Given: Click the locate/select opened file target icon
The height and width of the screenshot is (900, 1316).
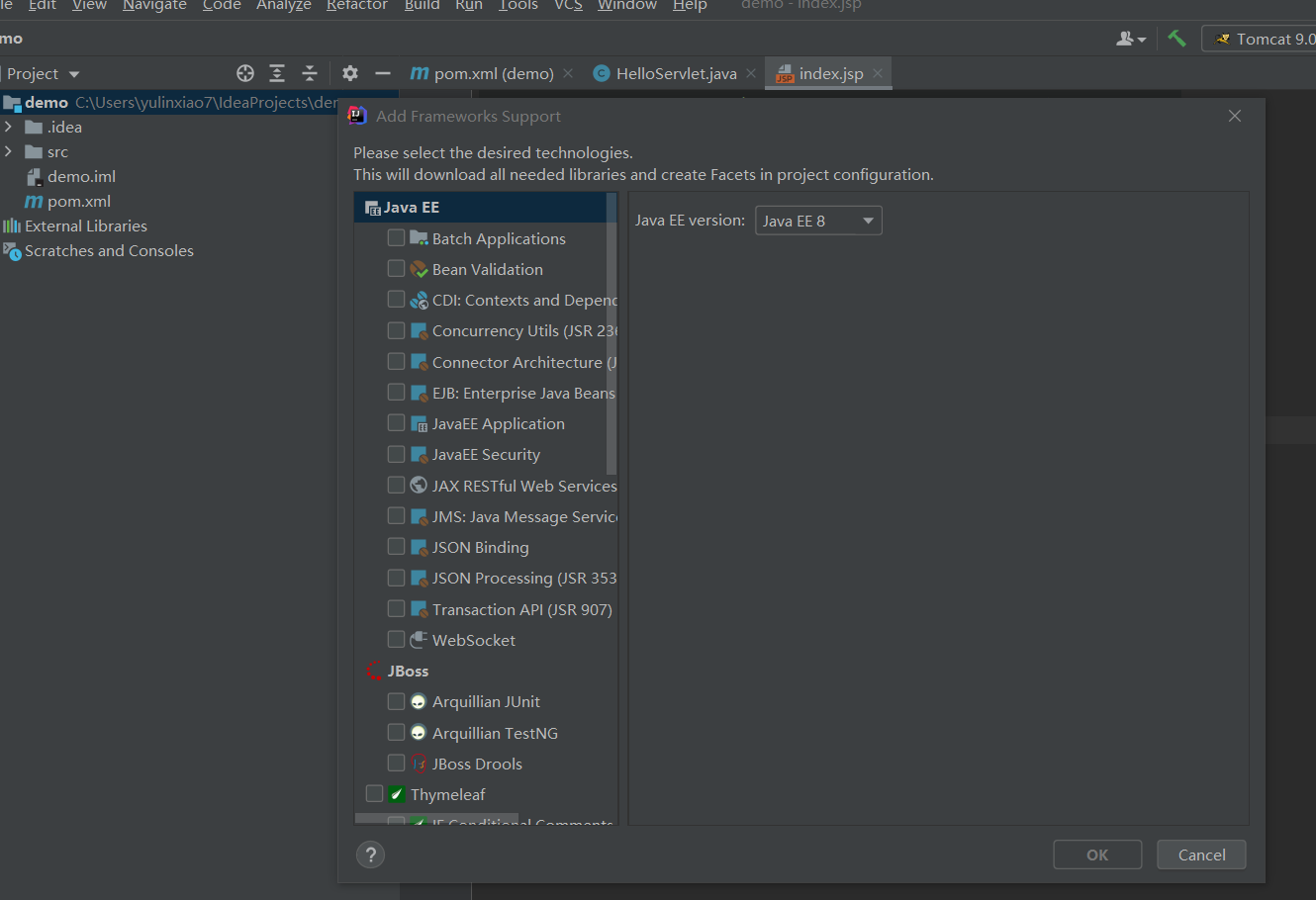Looking at the screenshot, I should 245,73.
